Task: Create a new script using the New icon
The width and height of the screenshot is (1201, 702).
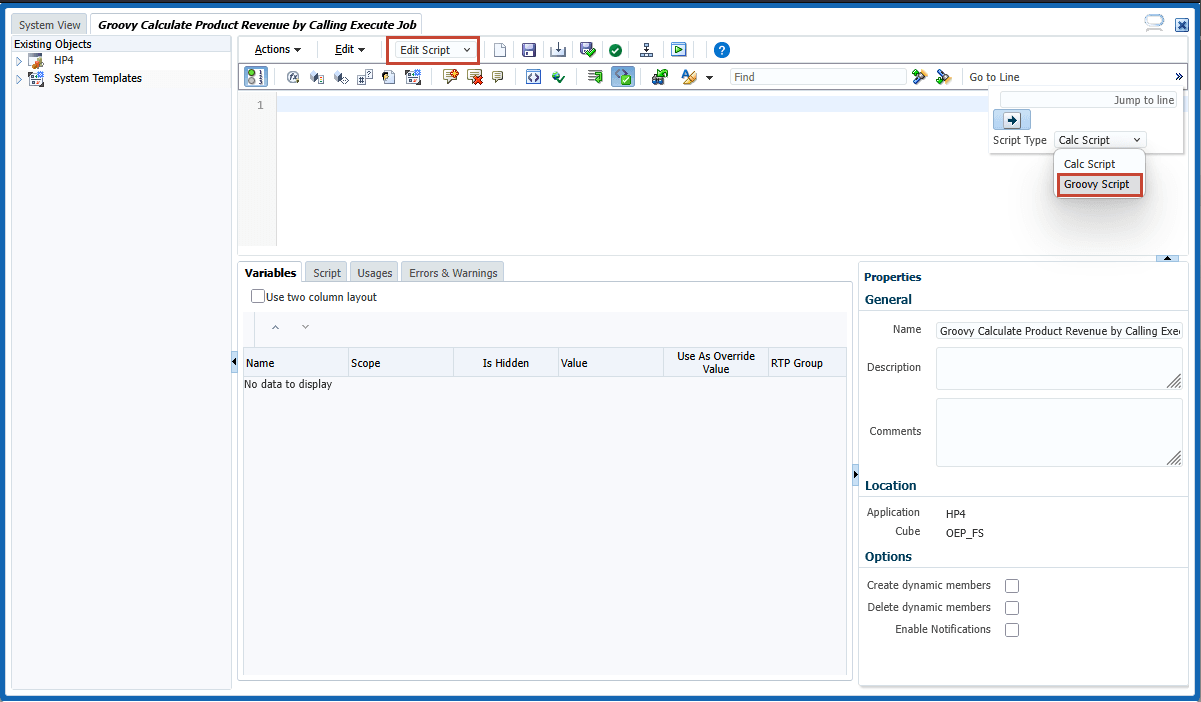Action: 499,50
